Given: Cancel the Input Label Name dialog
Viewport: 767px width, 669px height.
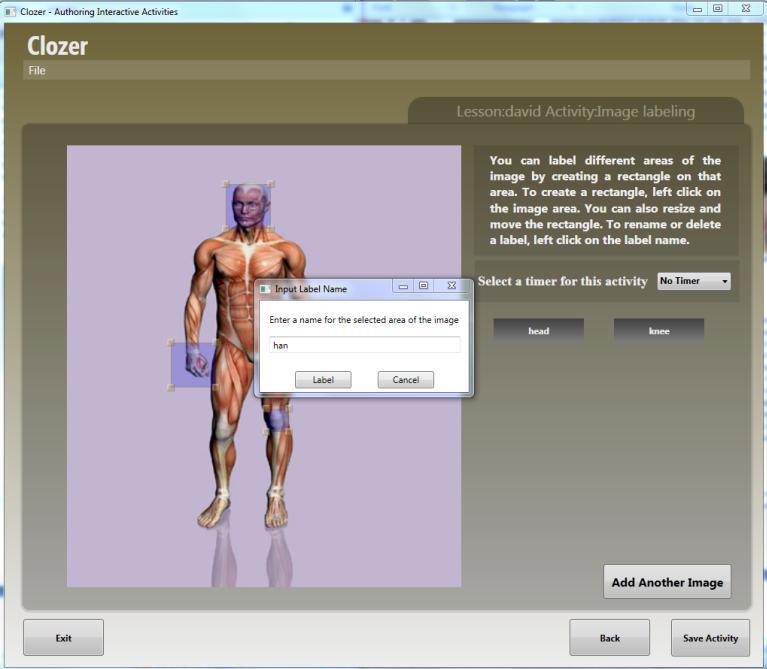Looking at the screenshot, I should click(x=406, y=380).
